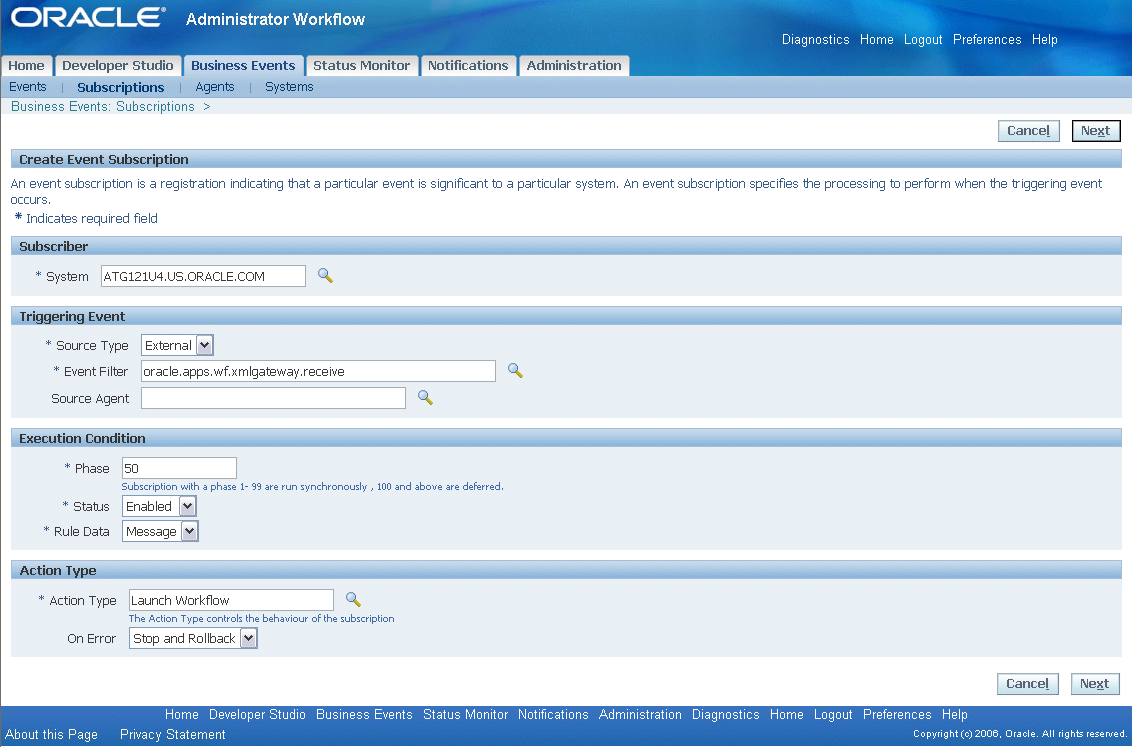Click footer Business Events link

coord(364,715)
